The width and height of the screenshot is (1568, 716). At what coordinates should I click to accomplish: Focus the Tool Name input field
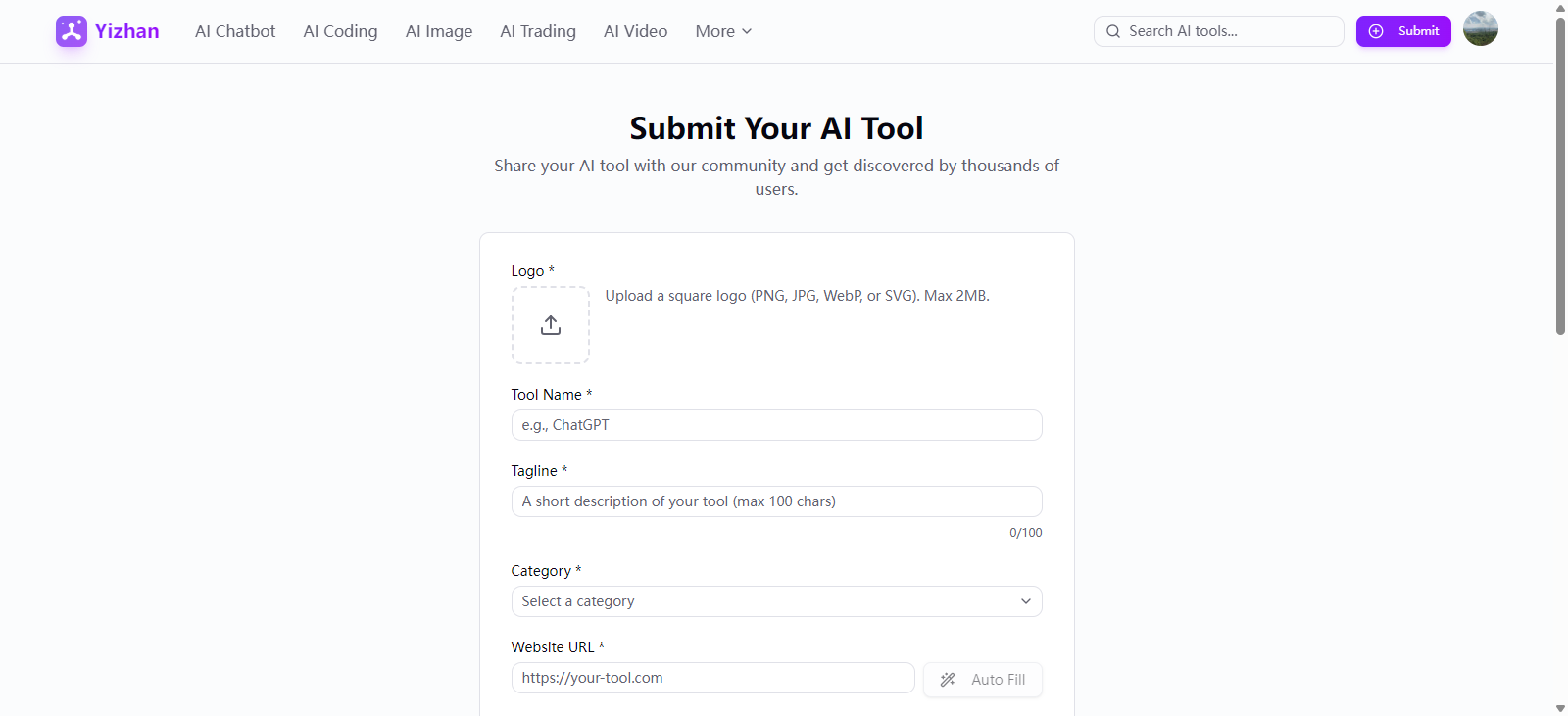pyautogui.click(x=776, y=425)
